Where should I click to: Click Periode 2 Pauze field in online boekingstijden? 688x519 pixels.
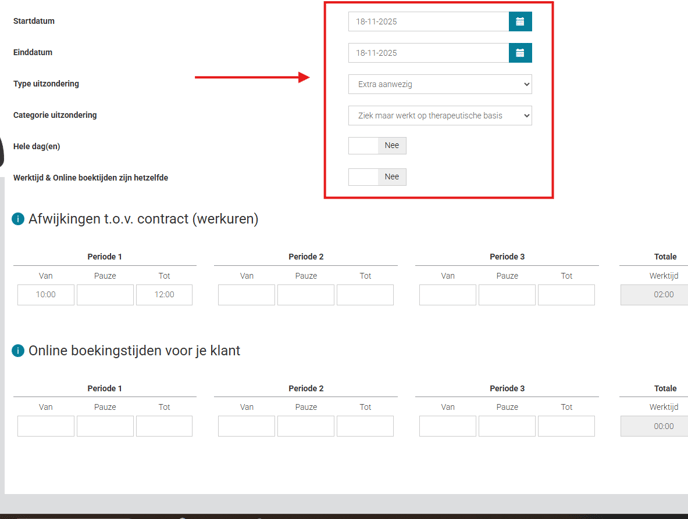(306, 426)
